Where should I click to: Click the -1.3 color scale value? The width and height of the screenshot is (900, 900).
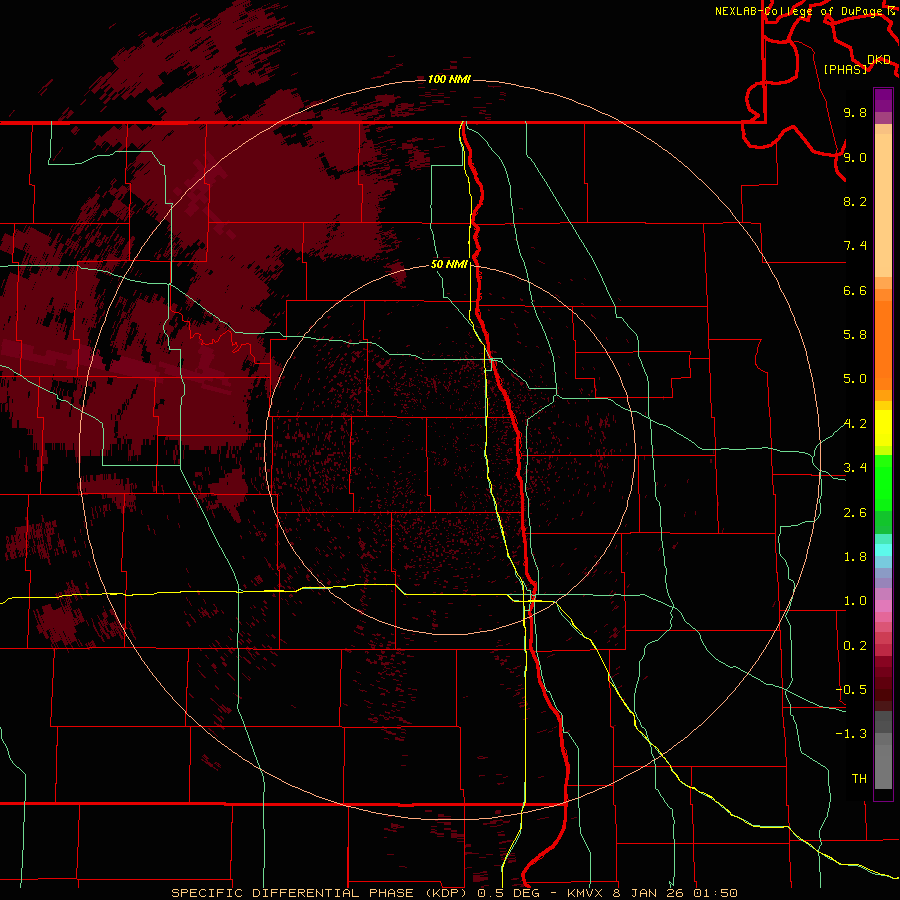pos(851,734)
